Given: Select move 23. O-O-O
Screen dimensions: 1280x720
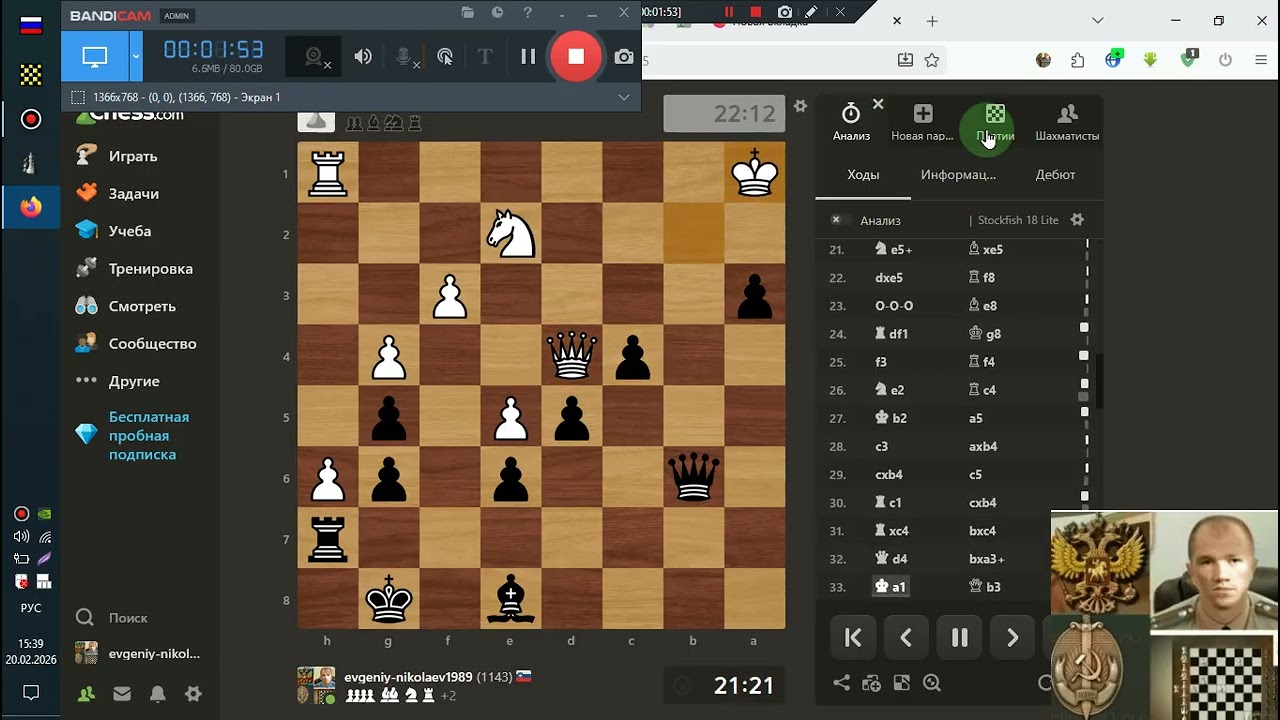Looking at the screenshot, I should point(894,306).
